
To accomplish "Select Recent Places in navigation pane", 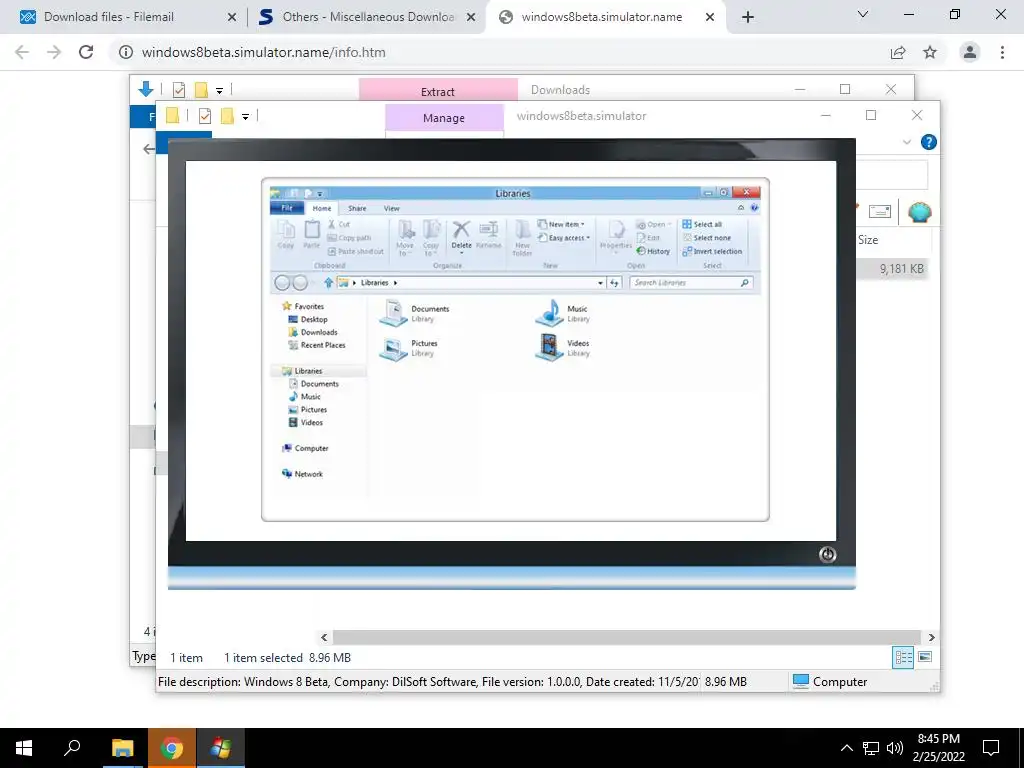I will tap(317, 345).
